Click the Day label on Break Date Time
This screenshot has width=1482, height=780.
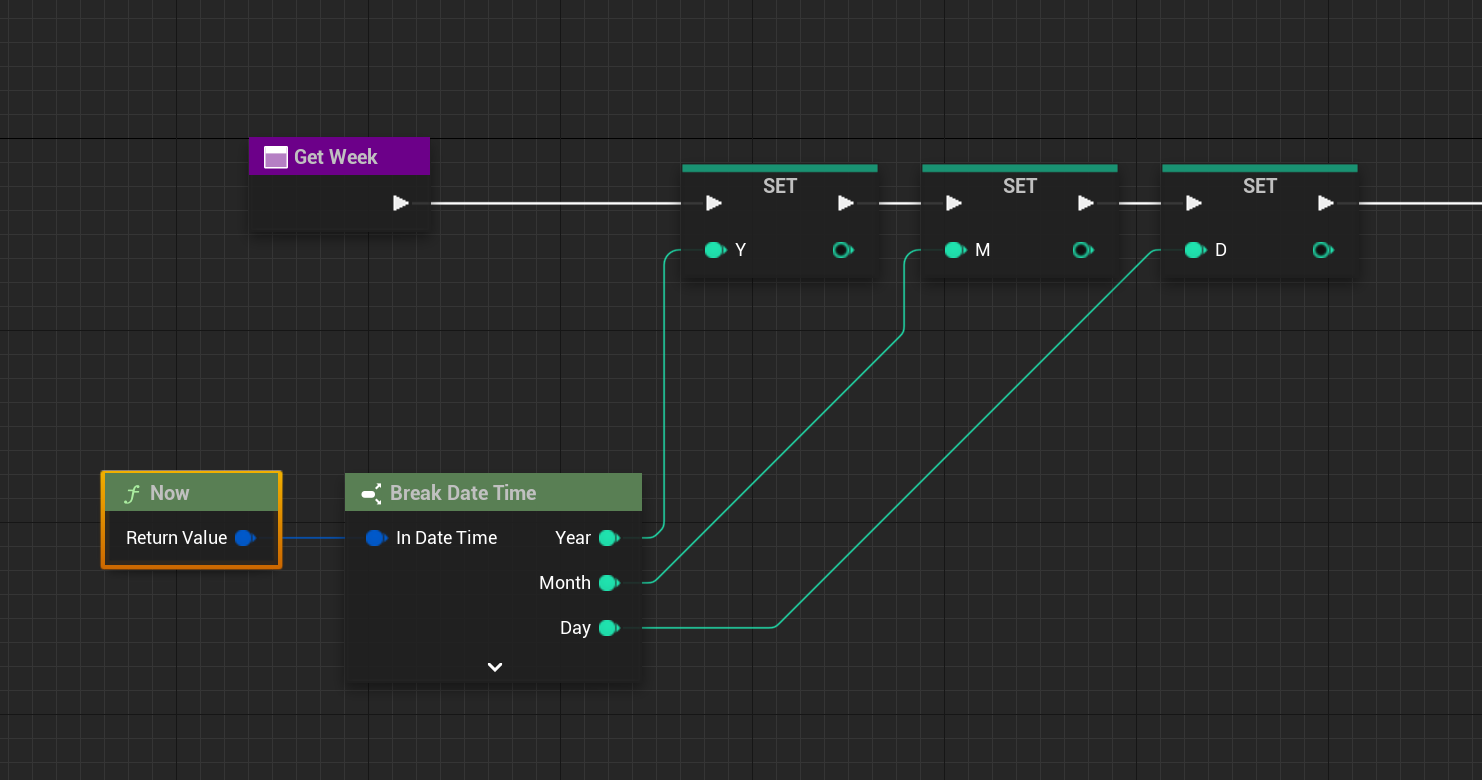tap(575, 628)
